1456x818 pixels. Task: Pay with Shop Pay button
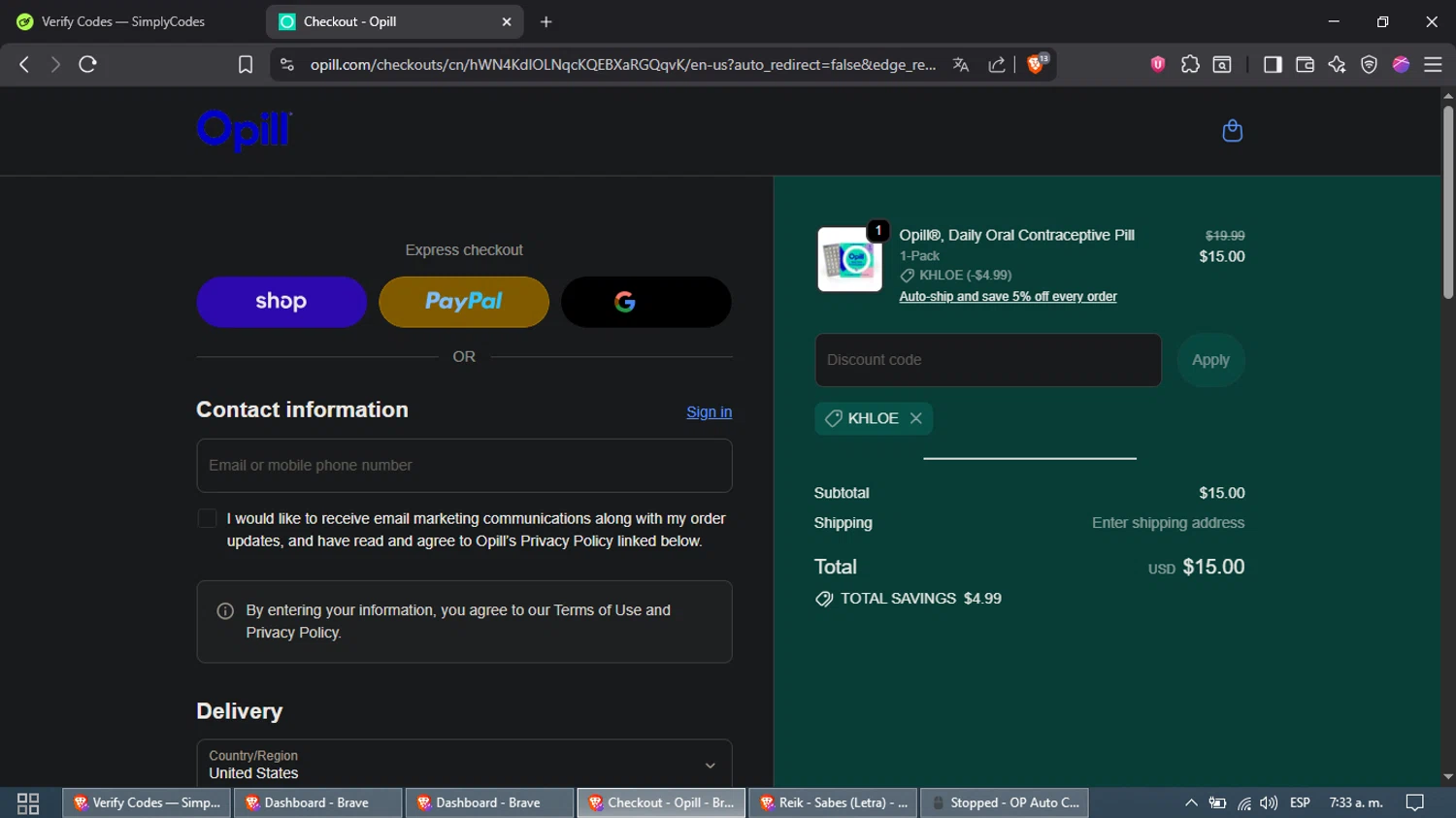(281, 302)
